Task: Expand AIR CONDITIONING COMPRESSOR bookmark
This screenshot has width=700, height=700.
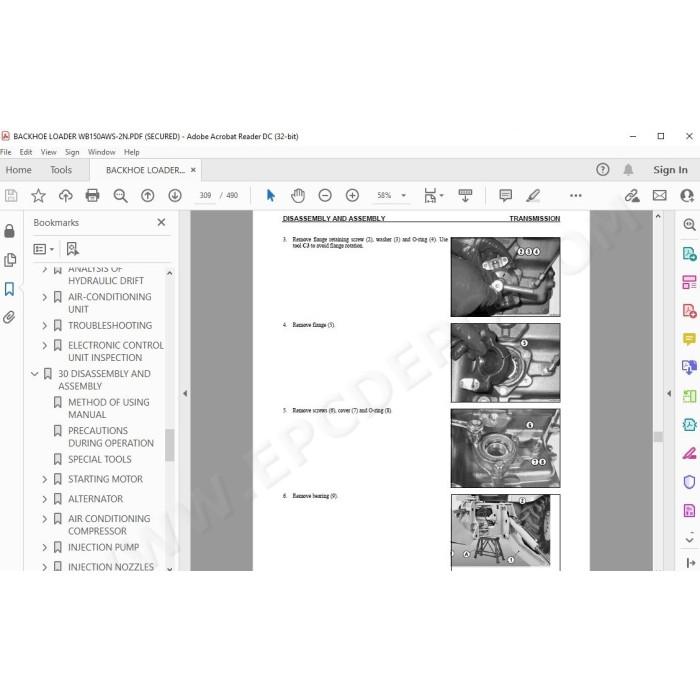Action: pyautogui.click(x=44, y=519)
